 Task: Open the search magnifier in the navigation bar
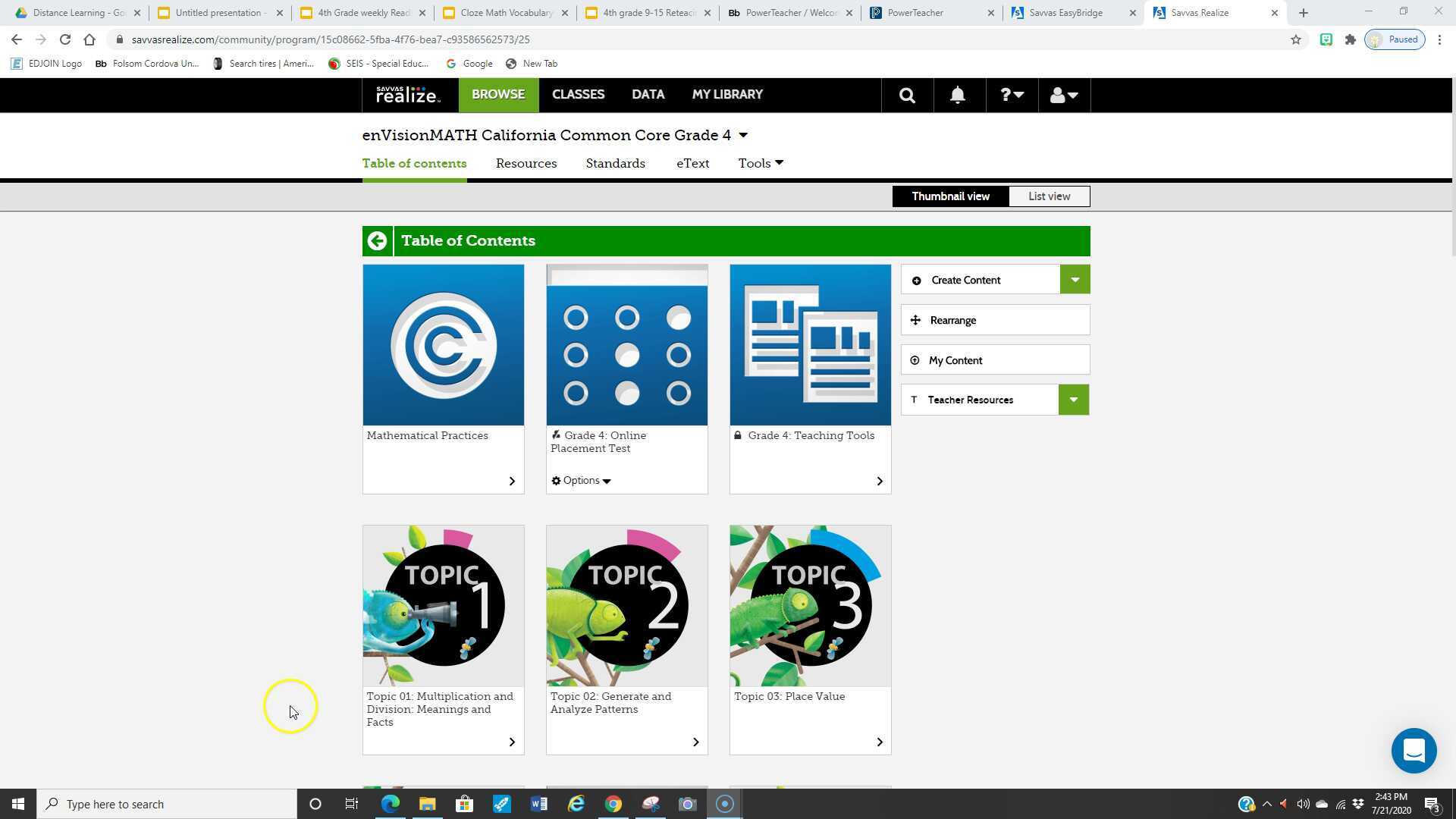[907, 95]
